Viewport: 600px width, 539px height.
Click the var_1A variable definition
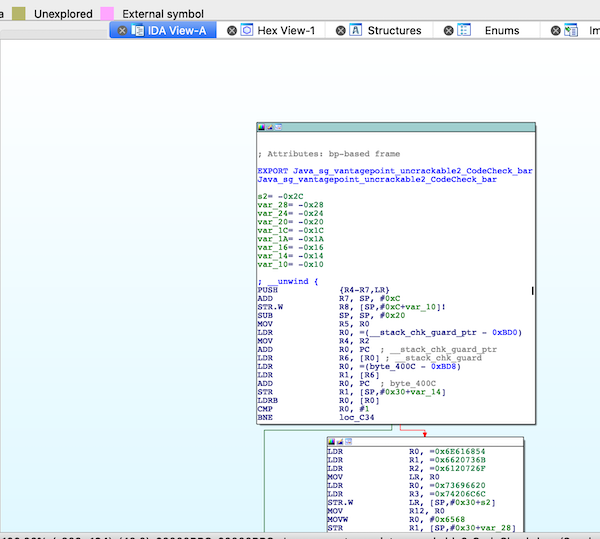point(290,239)
